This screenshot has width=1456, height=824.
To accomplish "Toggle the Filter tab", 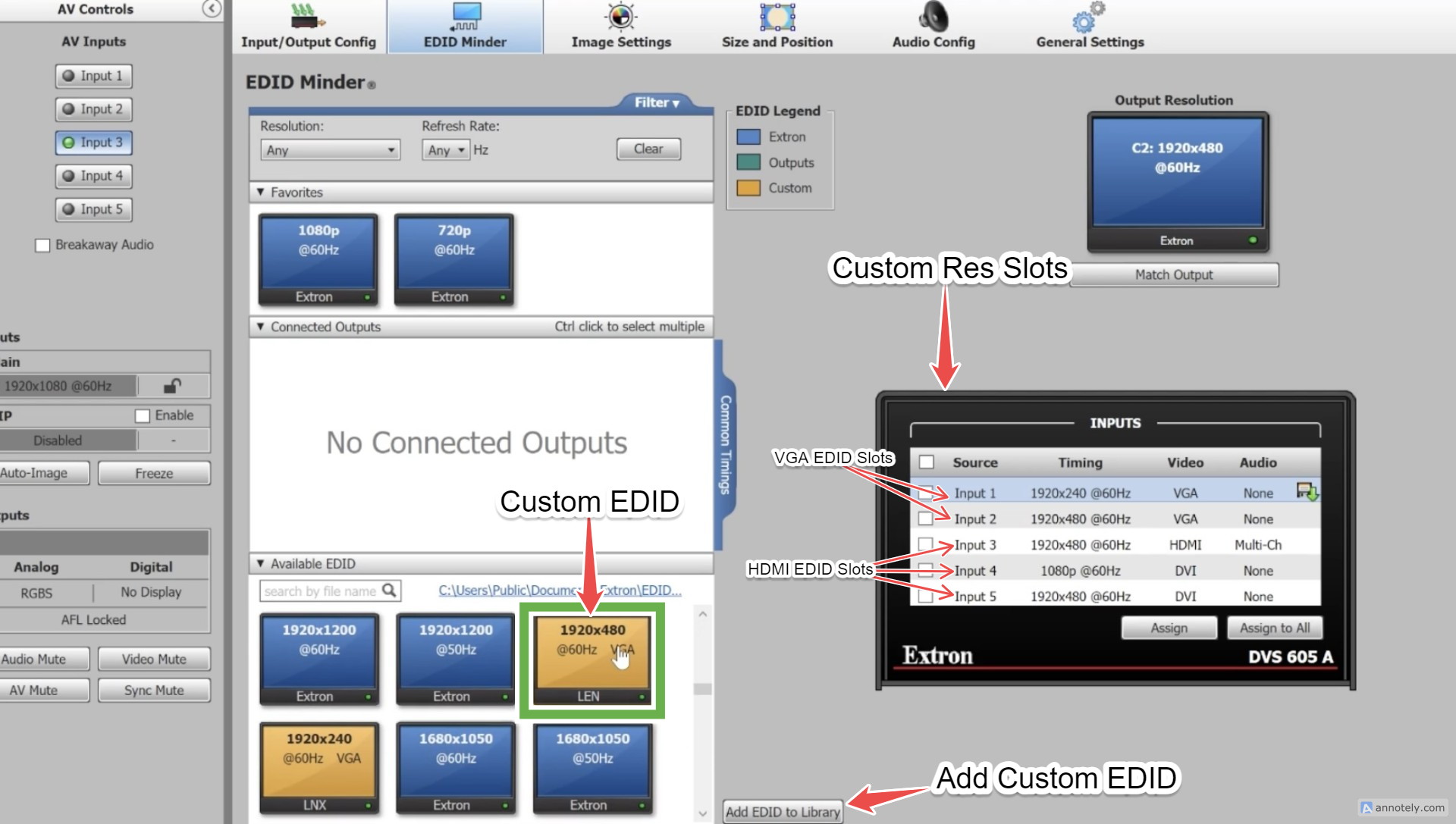I will pos(657,102).
